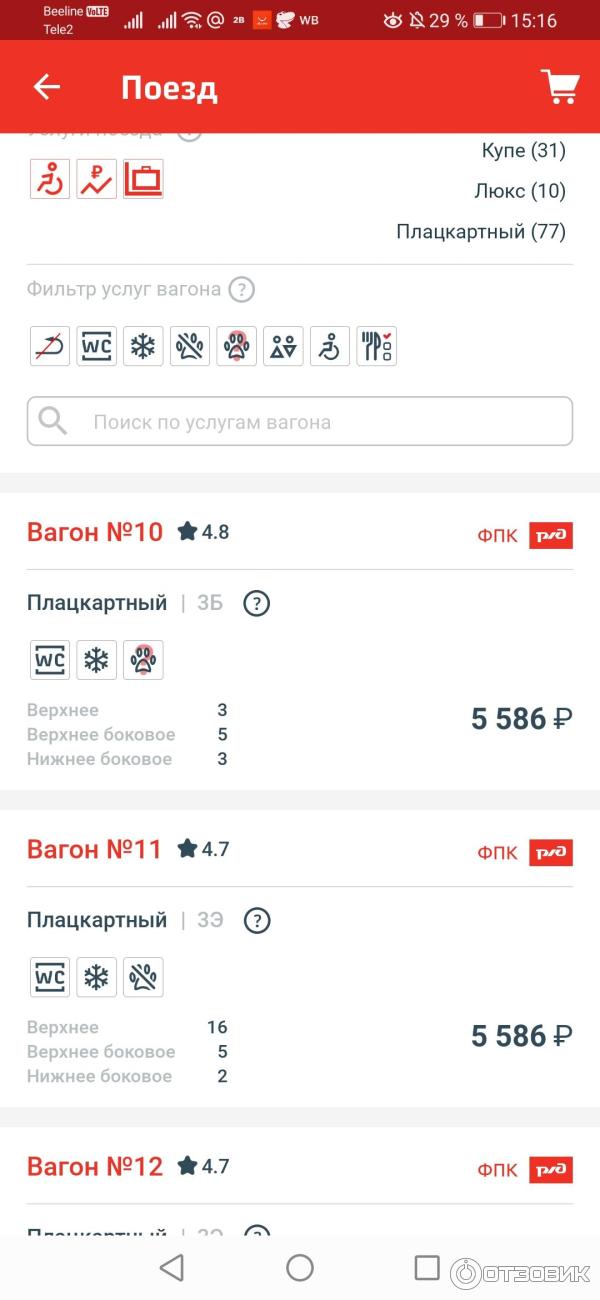Image resolution: width=600 pixels, height=1300 pixels.
Task: Click the ruble dynamic pricing icon
Action: point(96,178)
